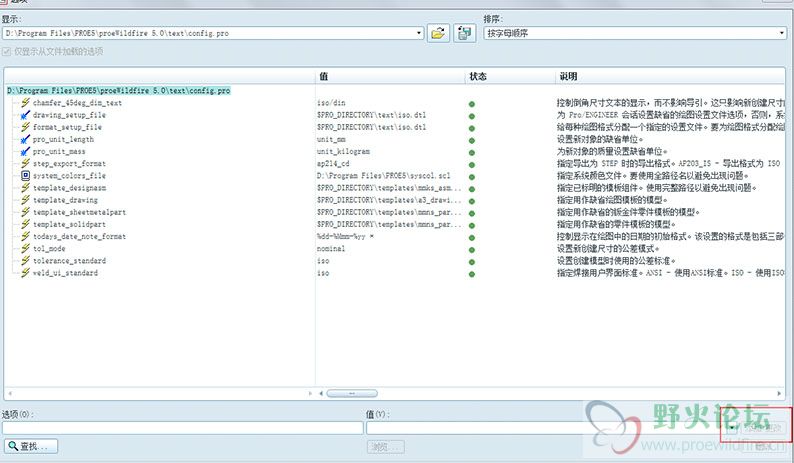The width and height of the screenshot is (794, 463).
Task: Click left arrow of option name pane scrollbar
Action: pyautogui.click(x=10, y=394)
